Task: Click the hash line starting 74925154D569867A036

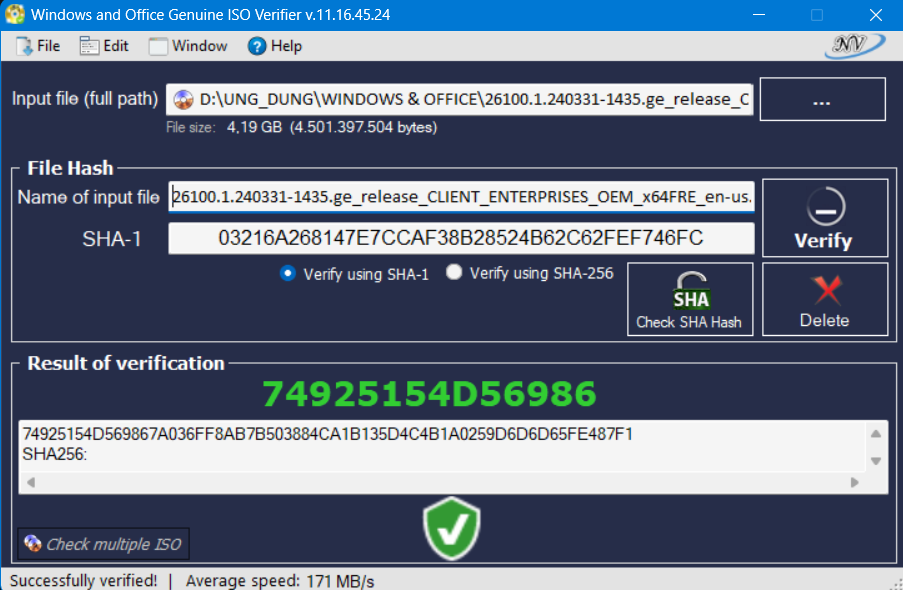Action: pos(327,434)
